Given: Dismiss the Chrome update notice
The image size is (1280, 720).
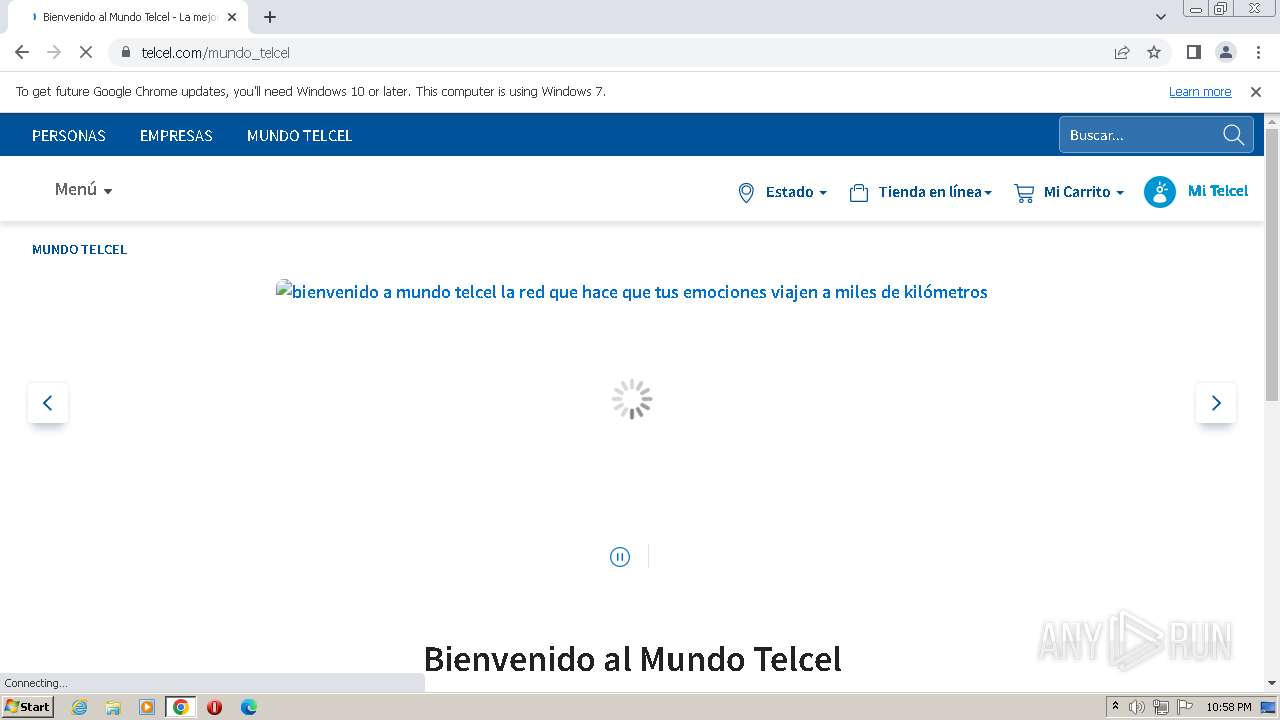Looking at the screenshot, I should pos(1256,91).
